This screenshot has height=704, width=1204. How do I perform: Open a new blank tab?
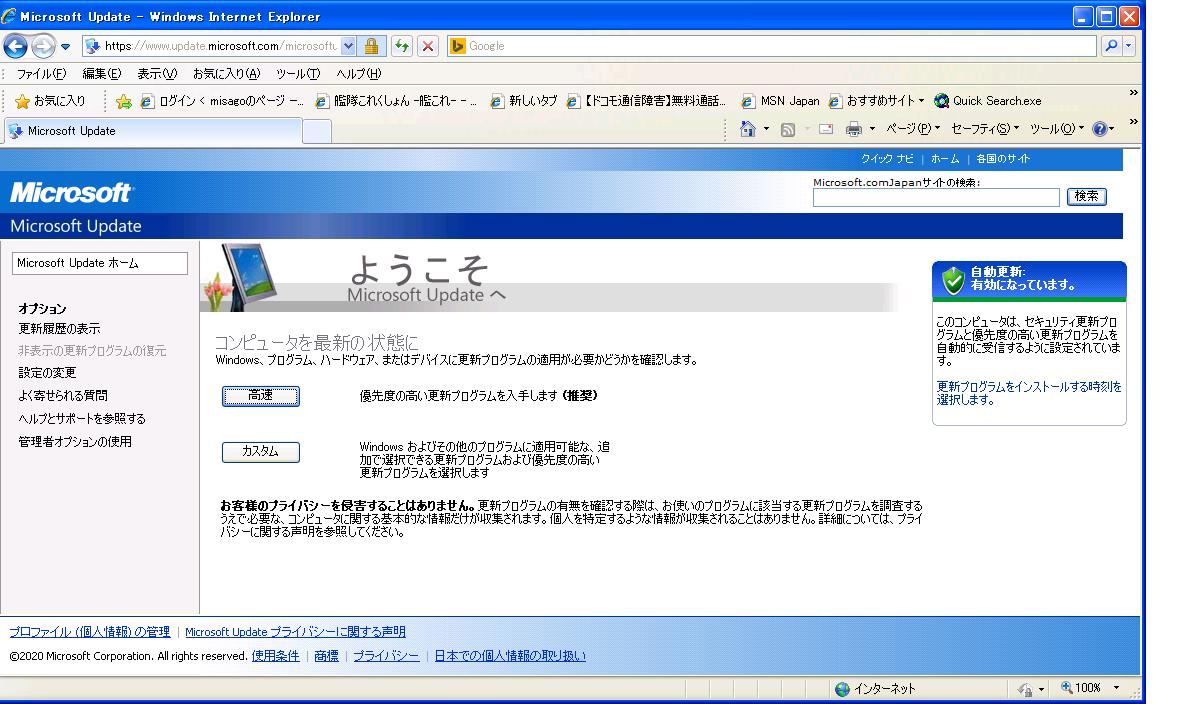317,131
